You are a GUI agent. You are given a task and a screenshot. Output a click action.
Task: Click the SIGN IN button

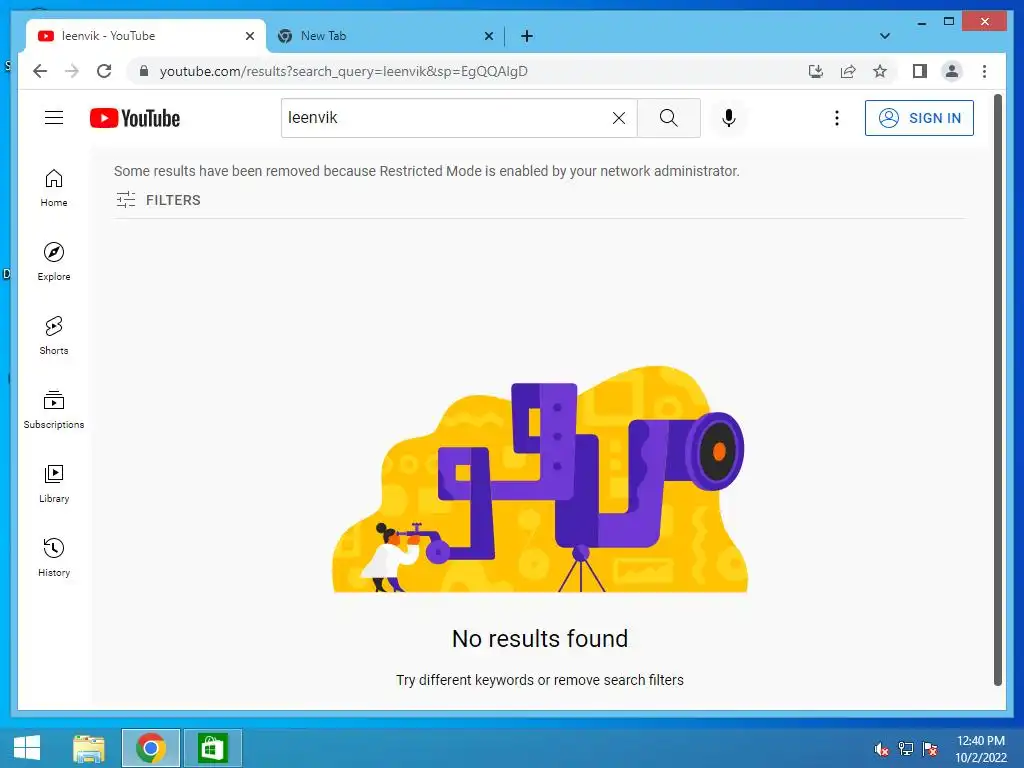(919, 118)
